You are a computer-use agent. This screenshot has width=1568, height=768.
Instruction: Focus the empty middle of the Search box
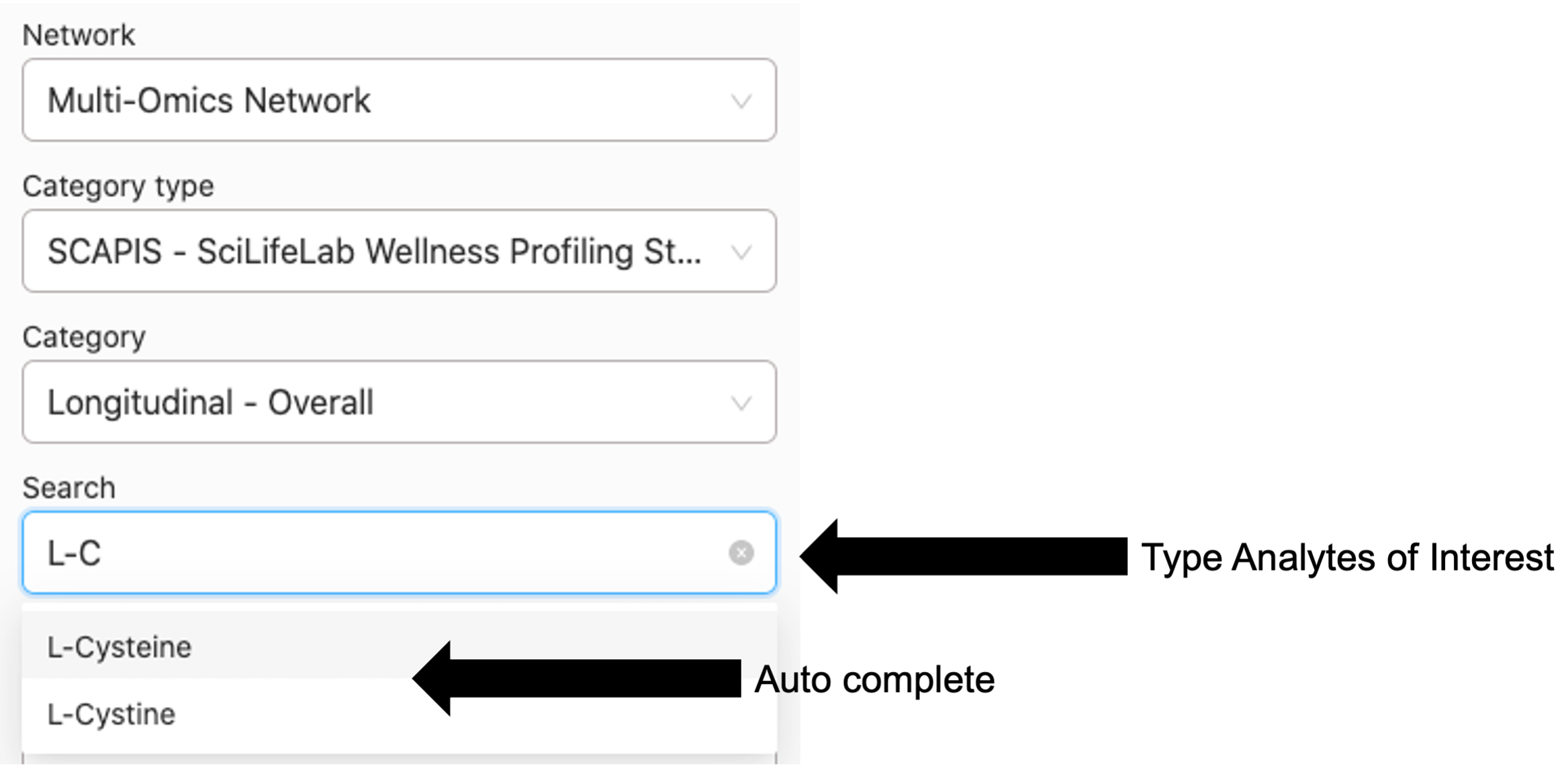point(403,553)
